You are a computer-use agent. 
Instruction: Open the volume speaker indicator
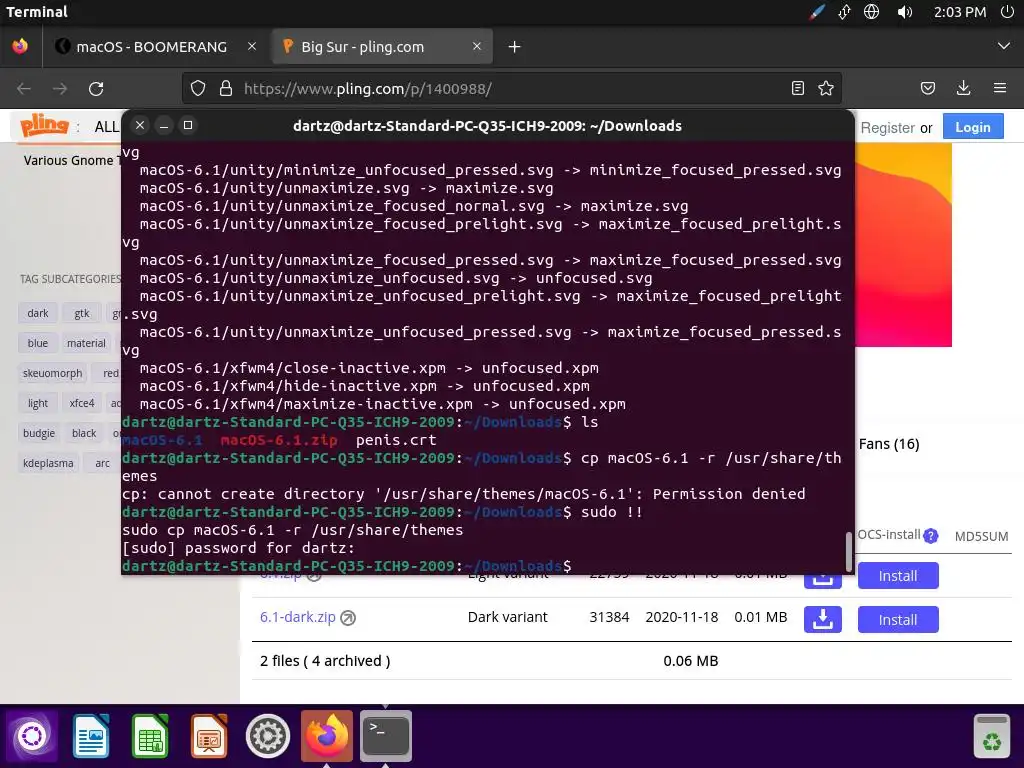coord(904,12)
